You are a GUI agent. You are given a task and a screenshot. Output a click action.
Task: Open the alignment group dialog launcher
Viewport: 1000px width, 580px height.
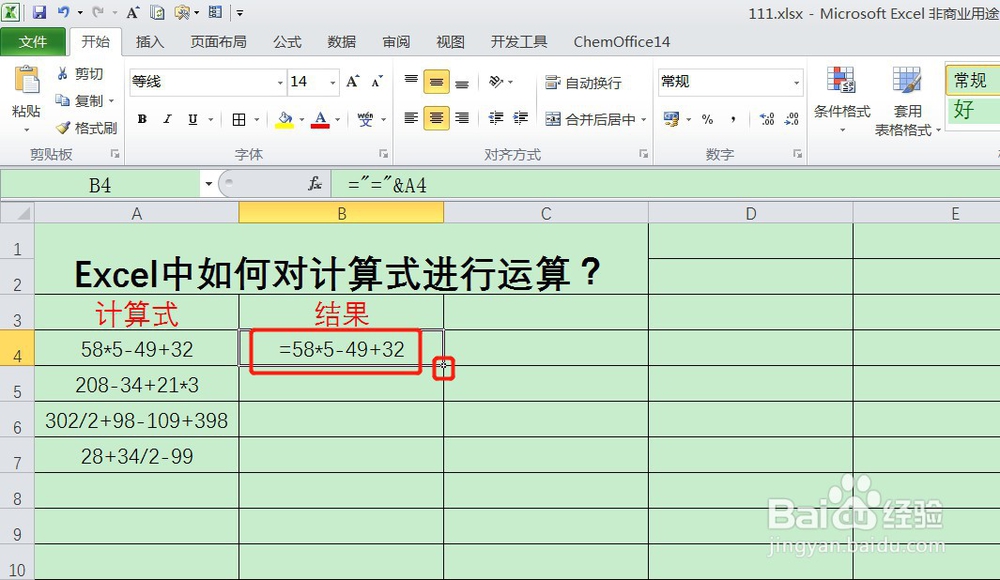coord(643,154)
